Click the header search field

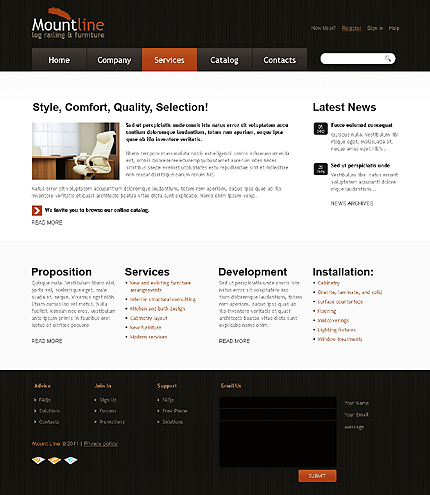[358, 59]
